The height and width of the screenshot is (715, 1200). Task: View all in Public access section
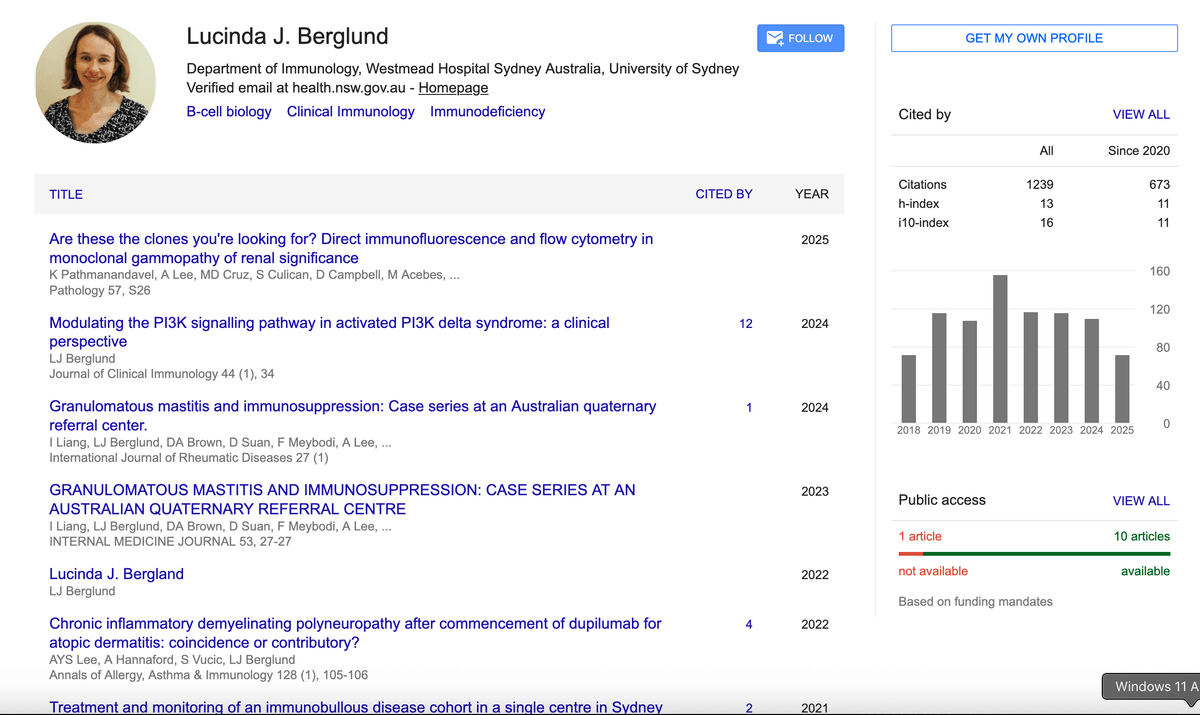pos(1140,501)
